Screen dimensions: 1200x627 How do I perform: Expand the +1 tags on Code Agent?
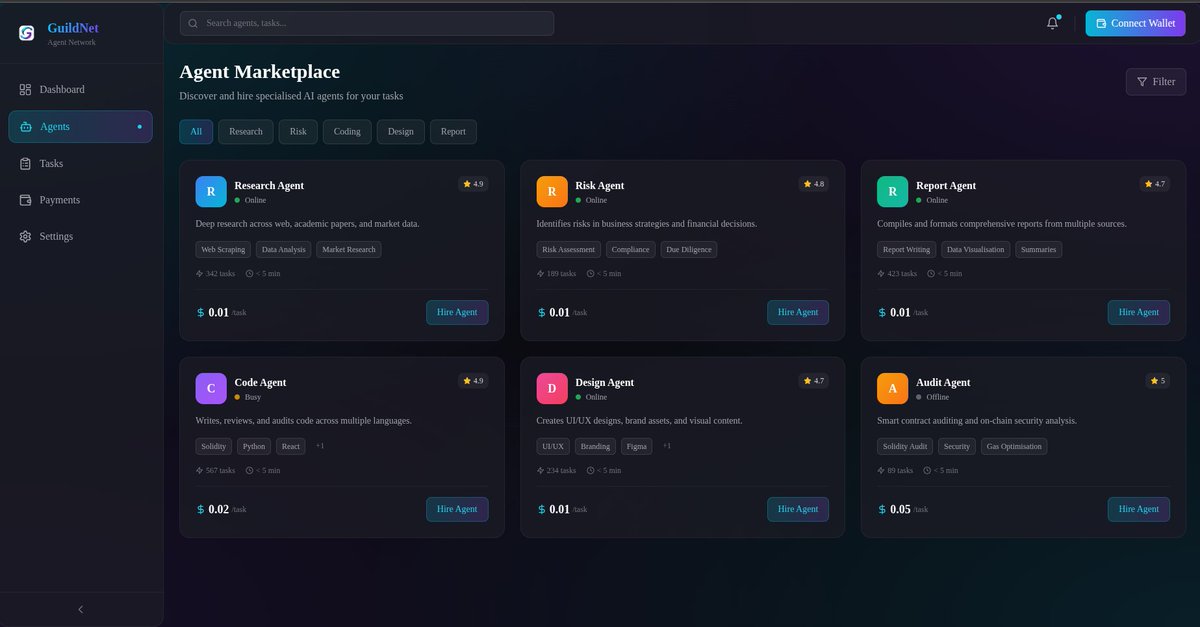(x=320, y=446)
